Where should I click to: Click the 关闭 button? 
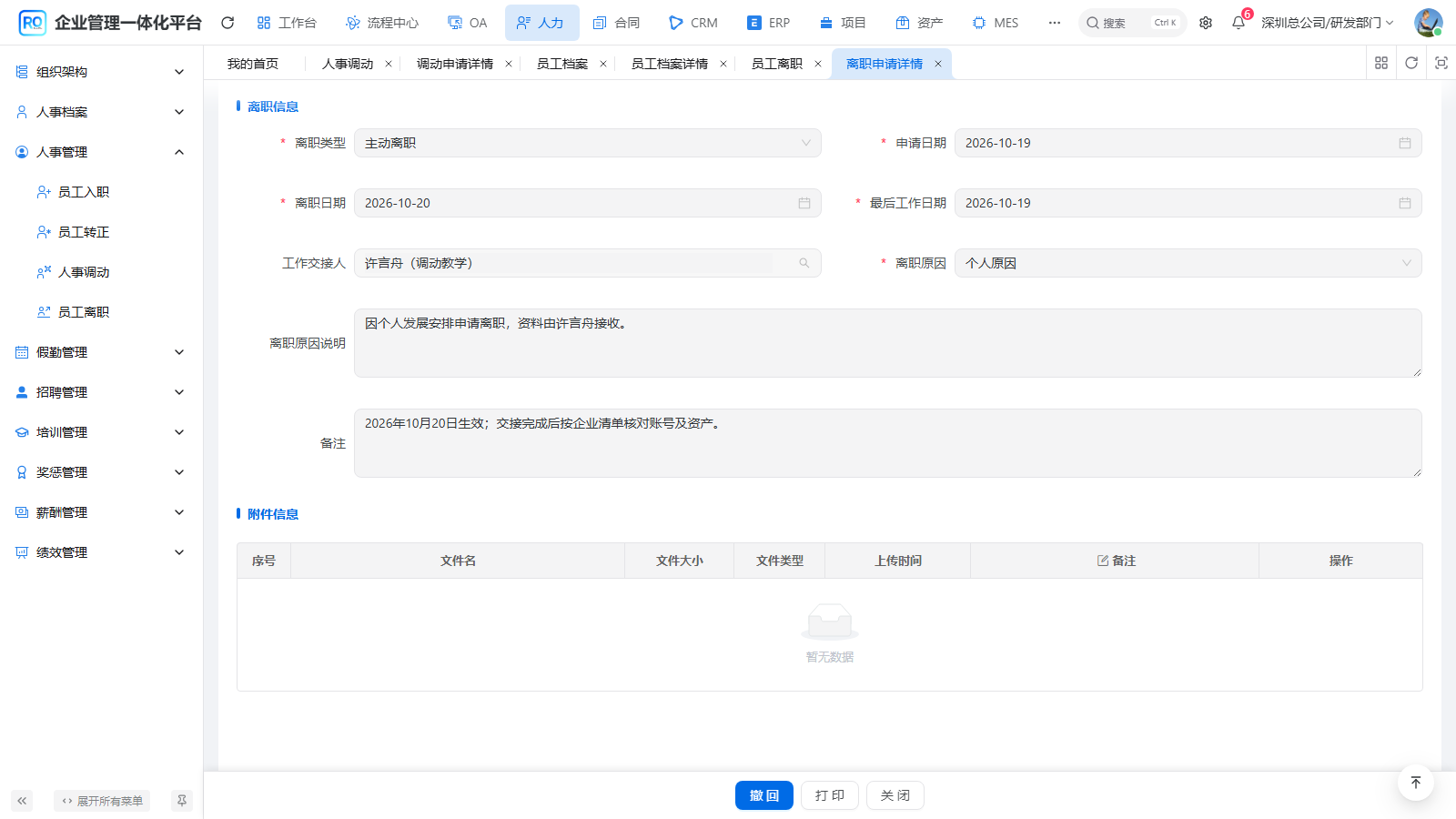(x=895, y=795)
